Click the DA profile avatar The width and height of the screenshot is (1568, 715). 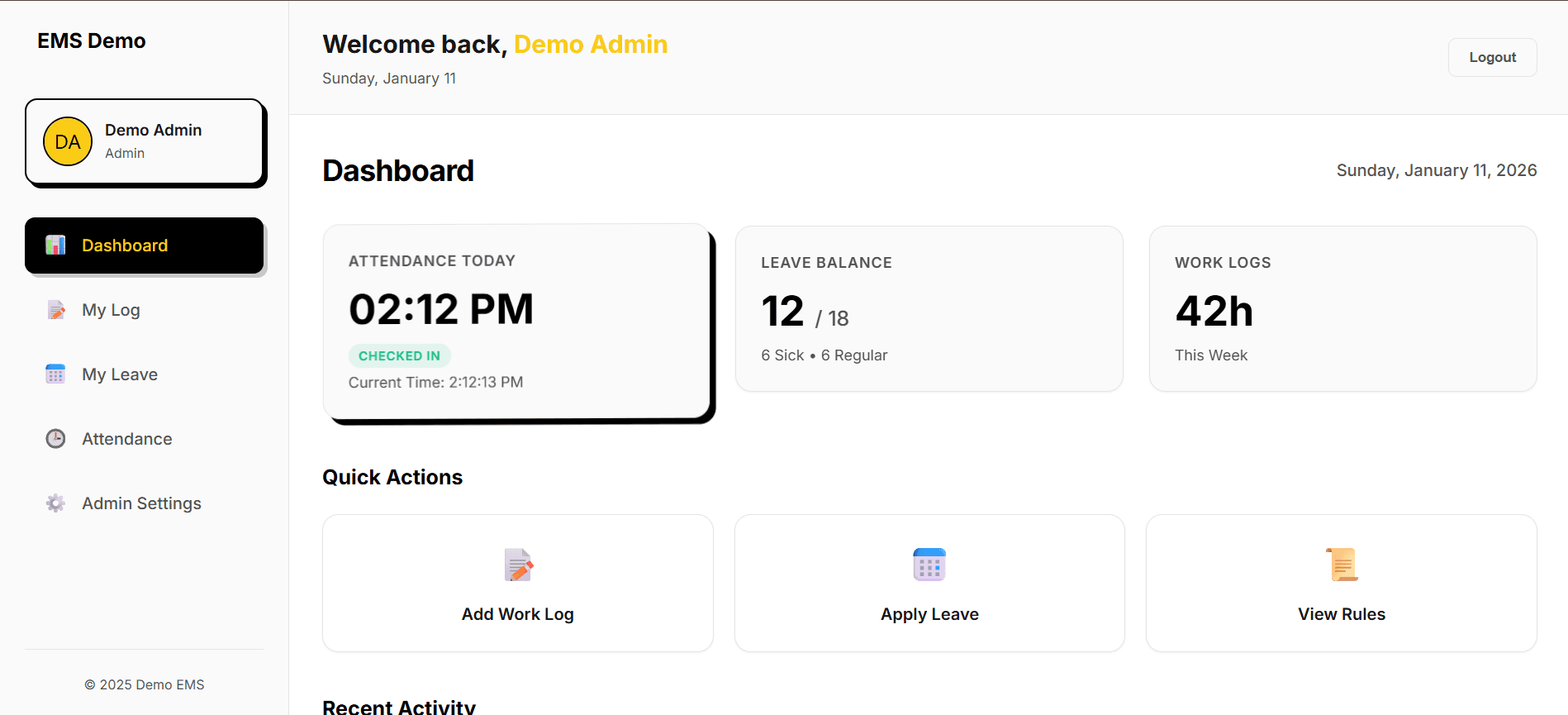click(67, 141)
